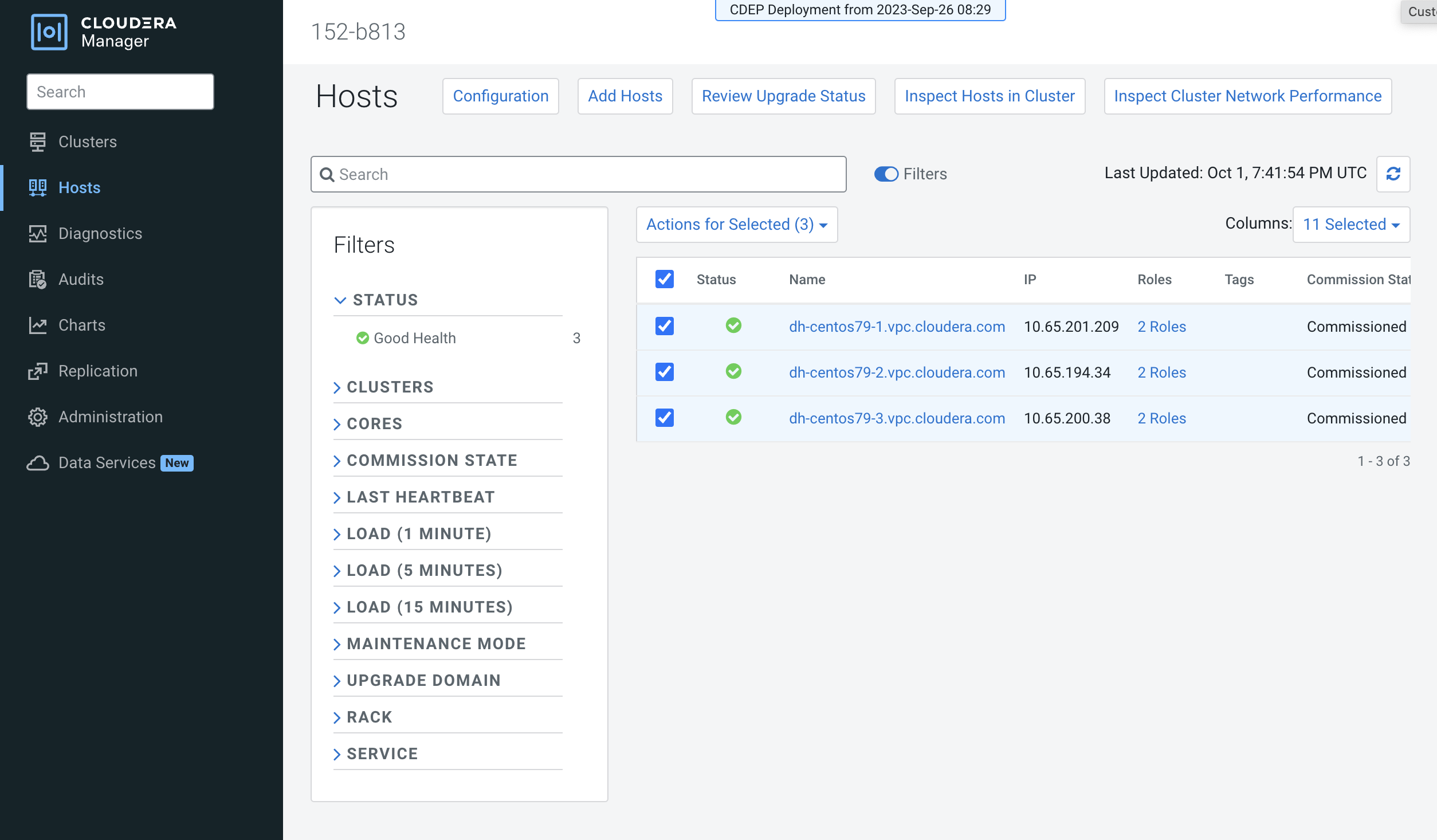Click the Diagnostics monitor icon
1437x840 pixels.
38,233
